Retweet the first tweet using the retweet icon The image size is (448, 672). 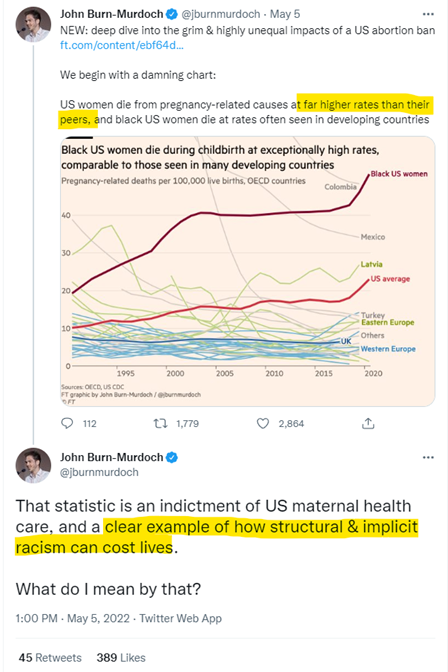click(160, 423)
